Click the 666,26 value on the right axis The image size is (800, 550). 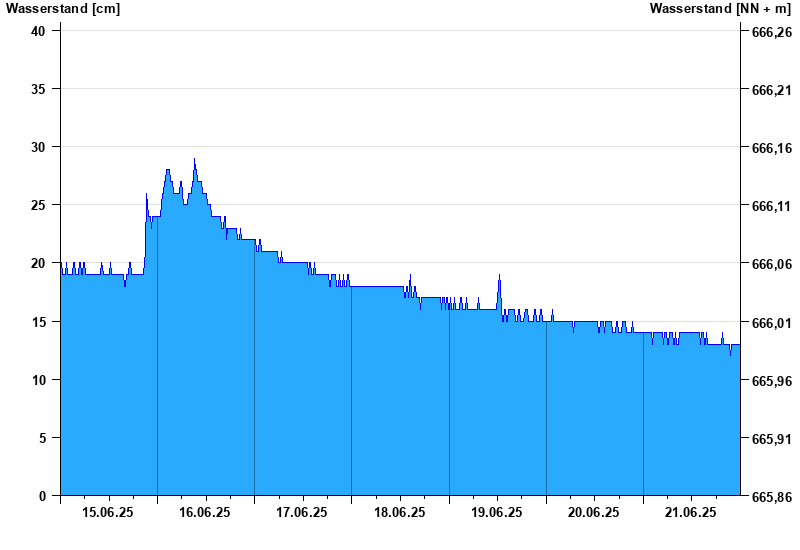pyautogui.click(x=771, y=32)
